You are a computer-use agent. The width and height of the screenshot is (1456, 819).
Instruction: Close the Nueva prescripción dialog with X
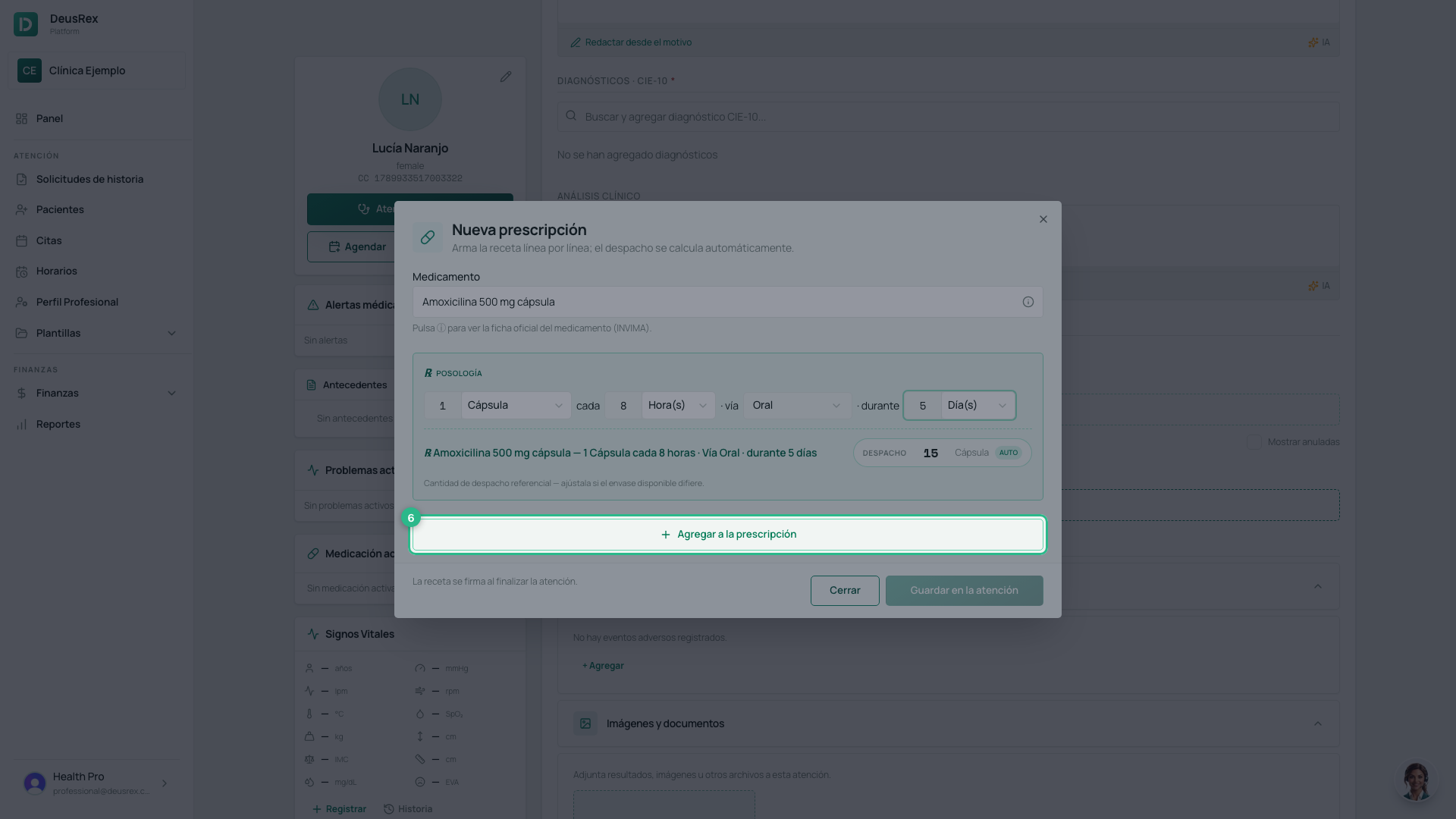pos(1043,219)
